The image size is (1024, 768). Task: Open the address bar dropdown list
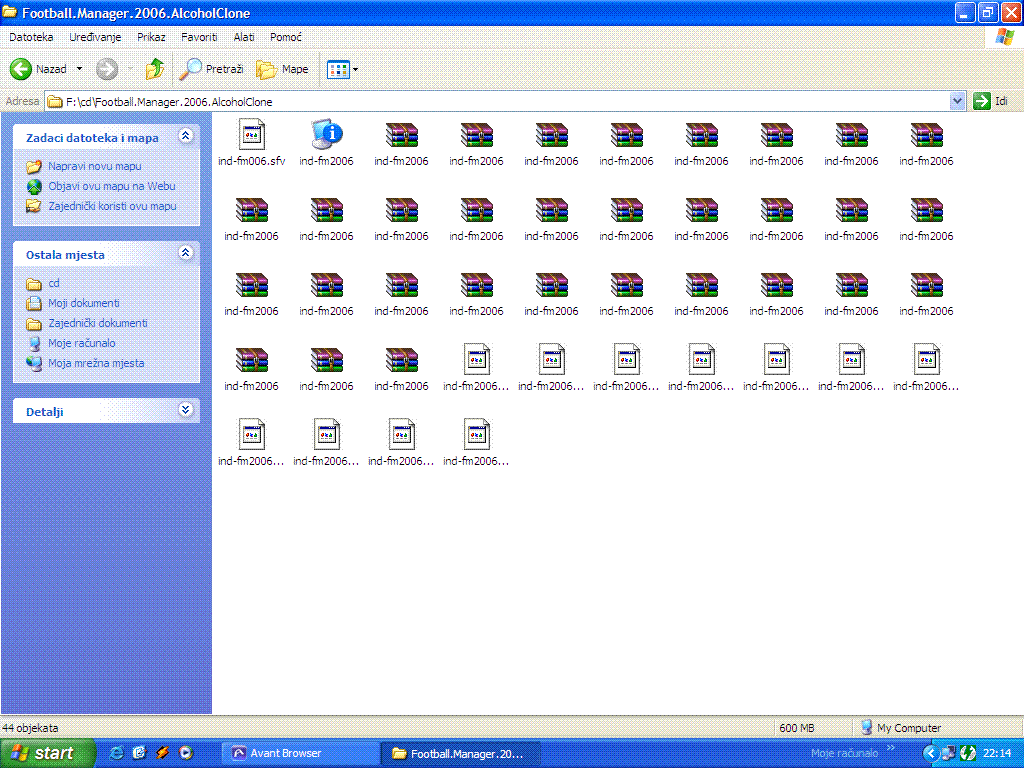click(x=957, y=101)
